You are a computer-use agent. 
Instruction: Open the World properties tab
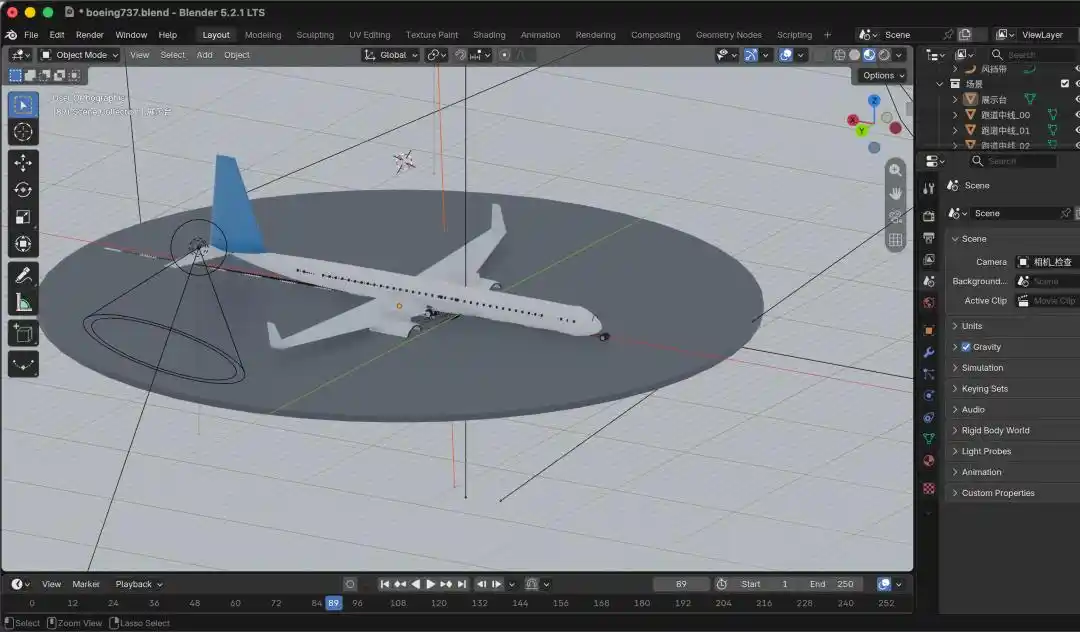click(928, 303)
